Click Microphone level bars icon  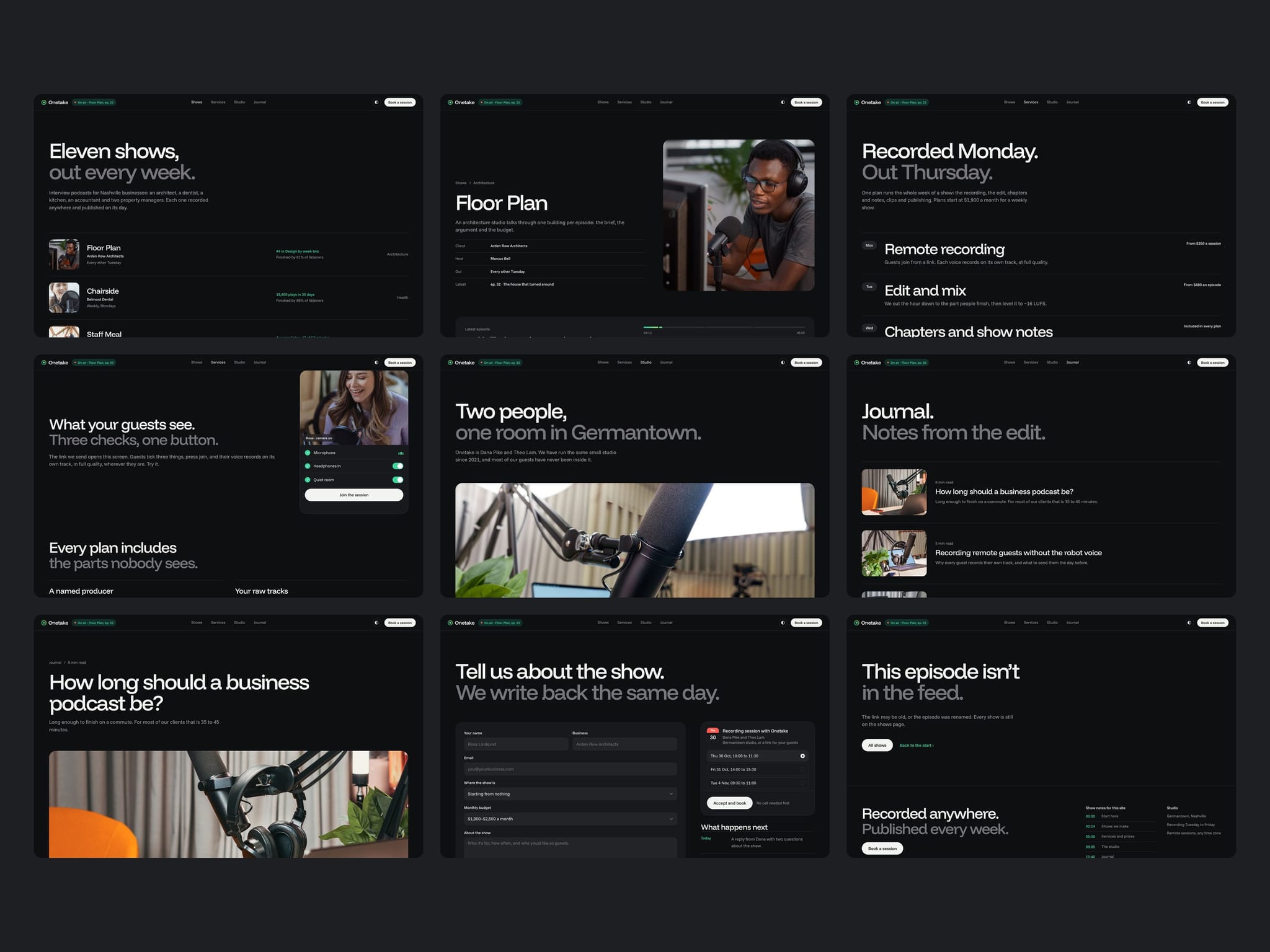[401, 453]
